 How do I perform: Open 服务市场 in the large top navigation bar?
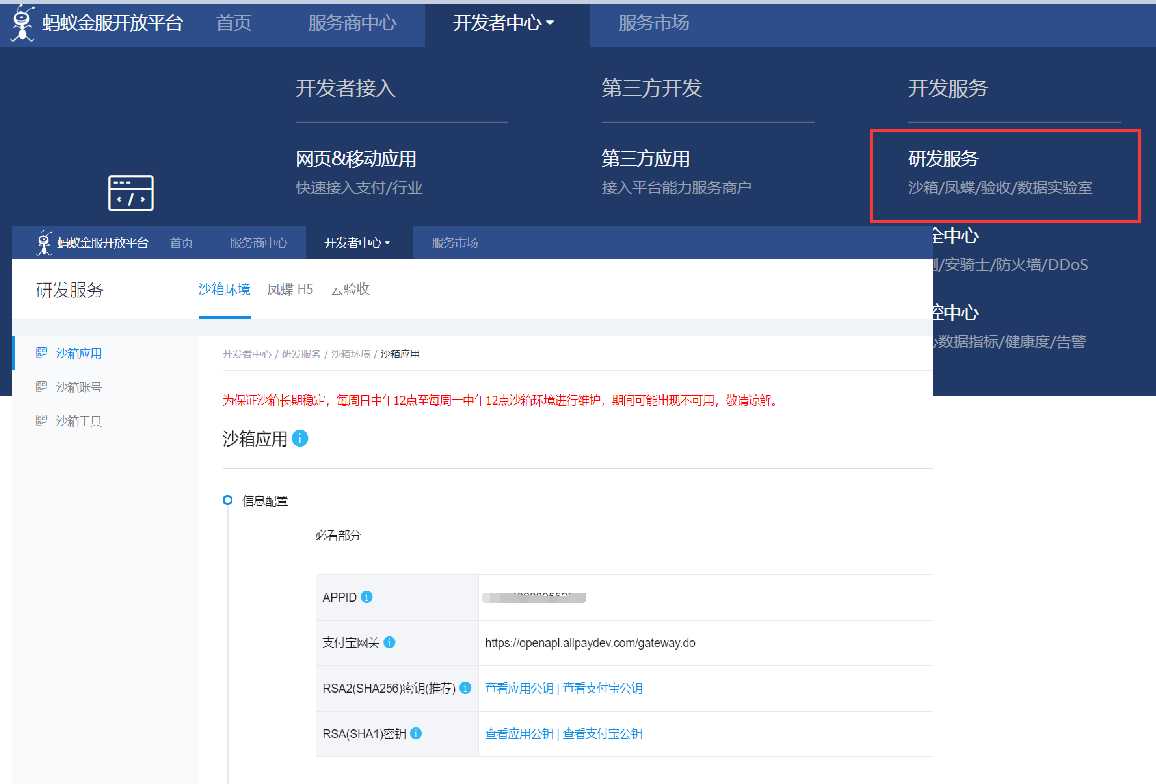pos(654,24)
